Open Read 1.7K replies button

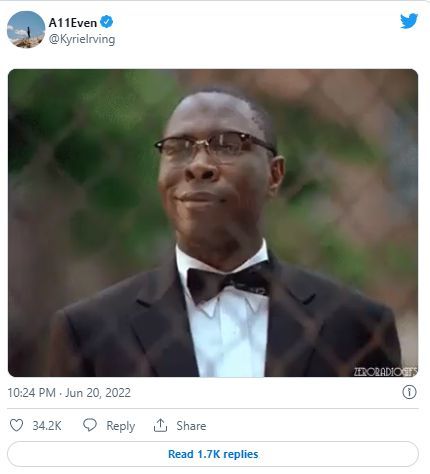pos(213,454)
